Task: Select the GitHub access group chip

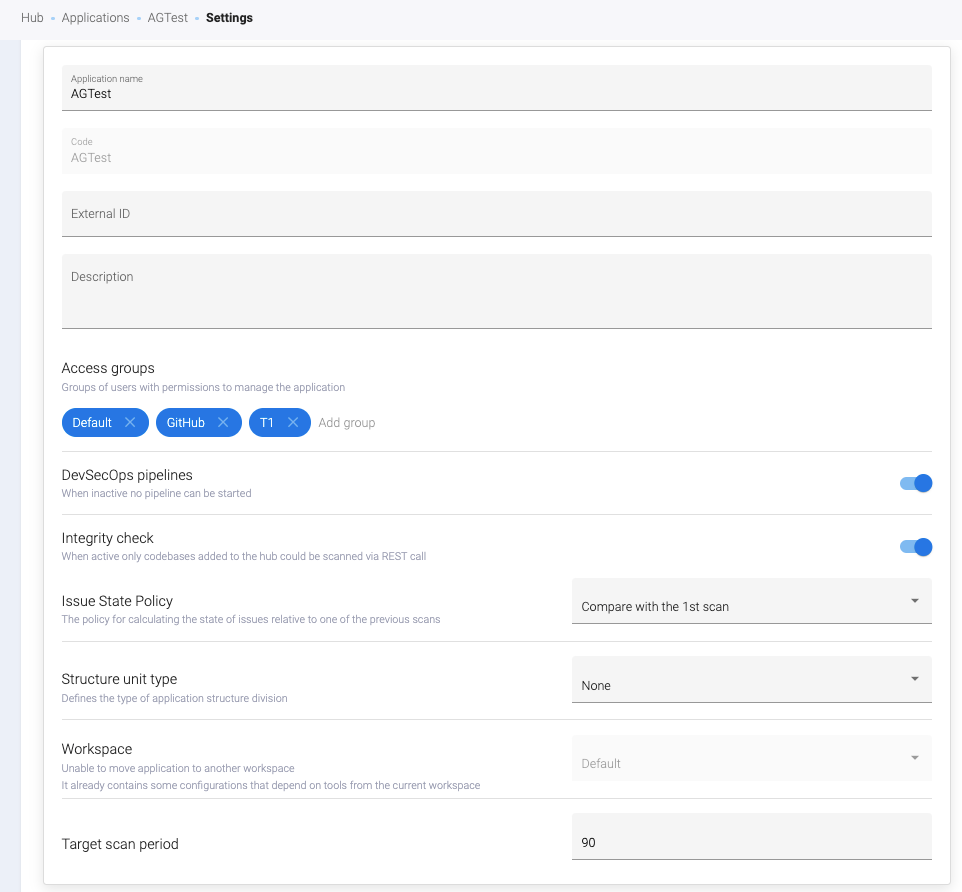Action: (x=186, y=423)
